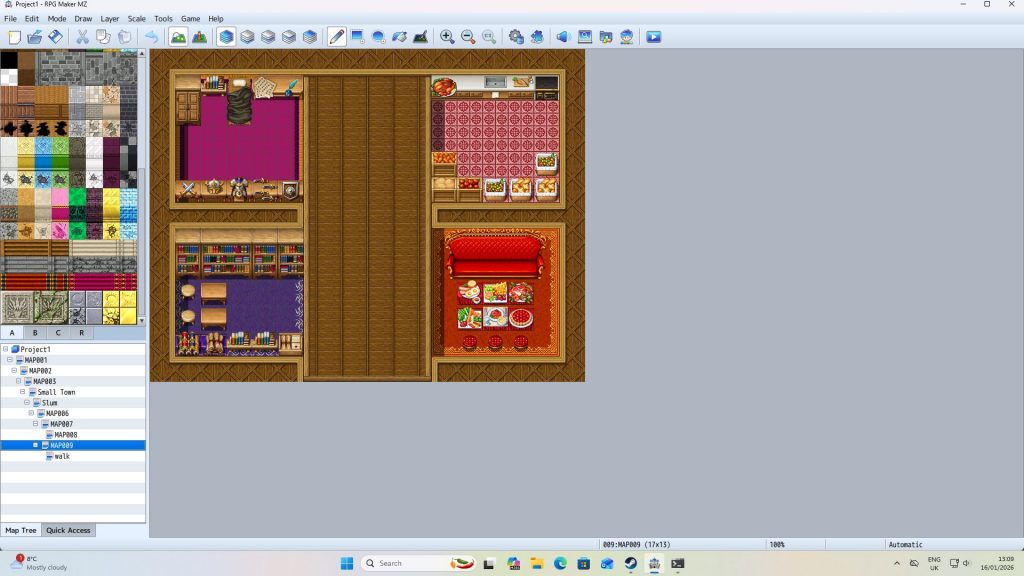
Task: Click the Undo arrow in toolbar
Action: click(x=151, y=37)
